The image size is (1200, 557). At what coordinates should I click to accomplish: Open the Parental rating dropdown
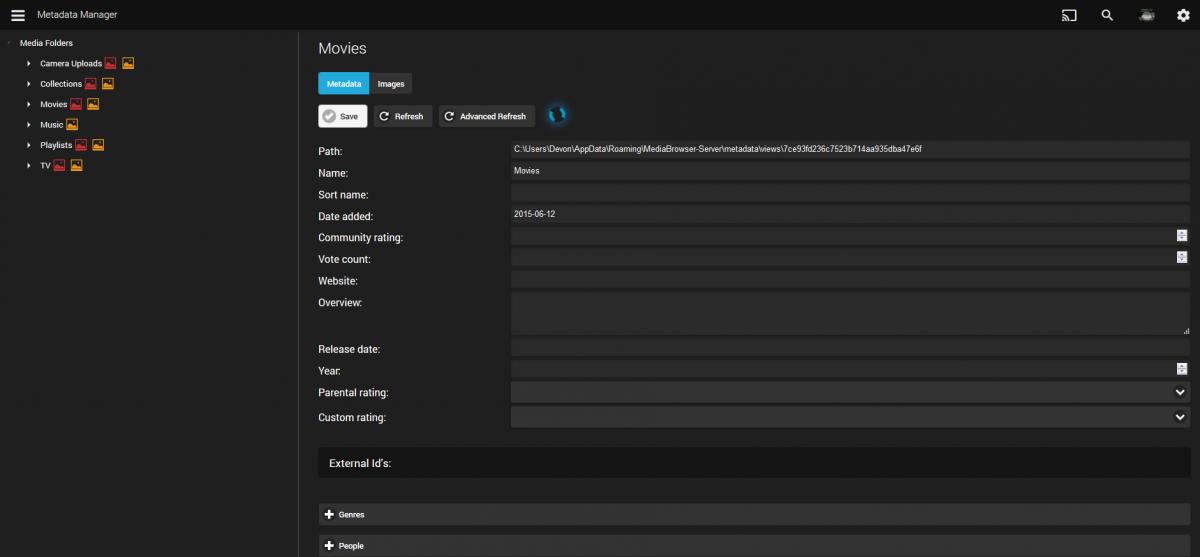(1180, 393)
